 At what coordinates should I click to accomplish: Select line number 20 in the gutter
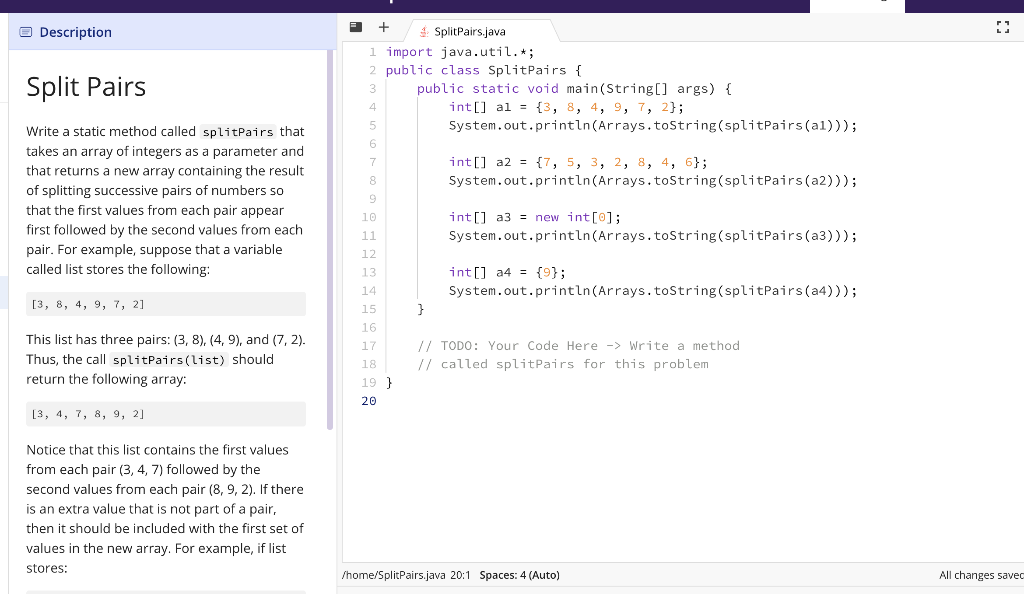coord(369,400)
